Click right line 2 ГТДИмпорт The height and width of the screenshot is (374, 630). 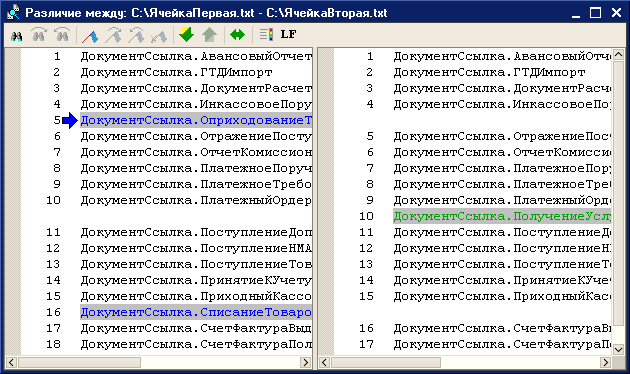tap(489, 72)
